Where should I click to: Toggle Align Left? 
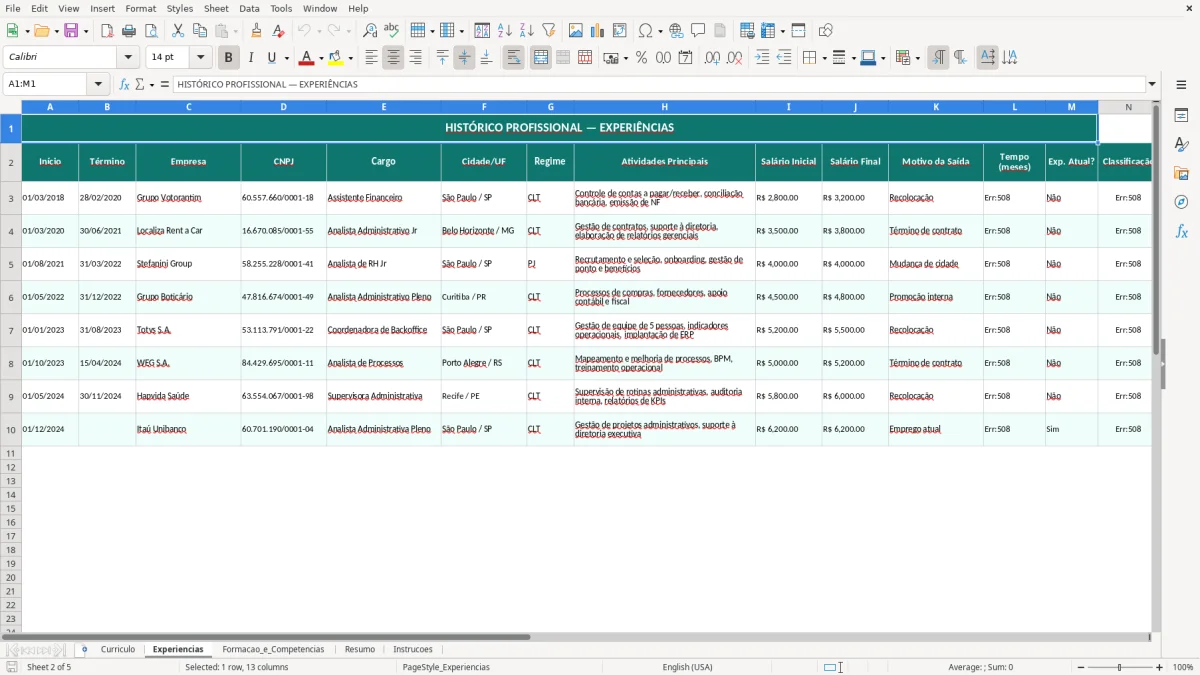coord(371,58)
